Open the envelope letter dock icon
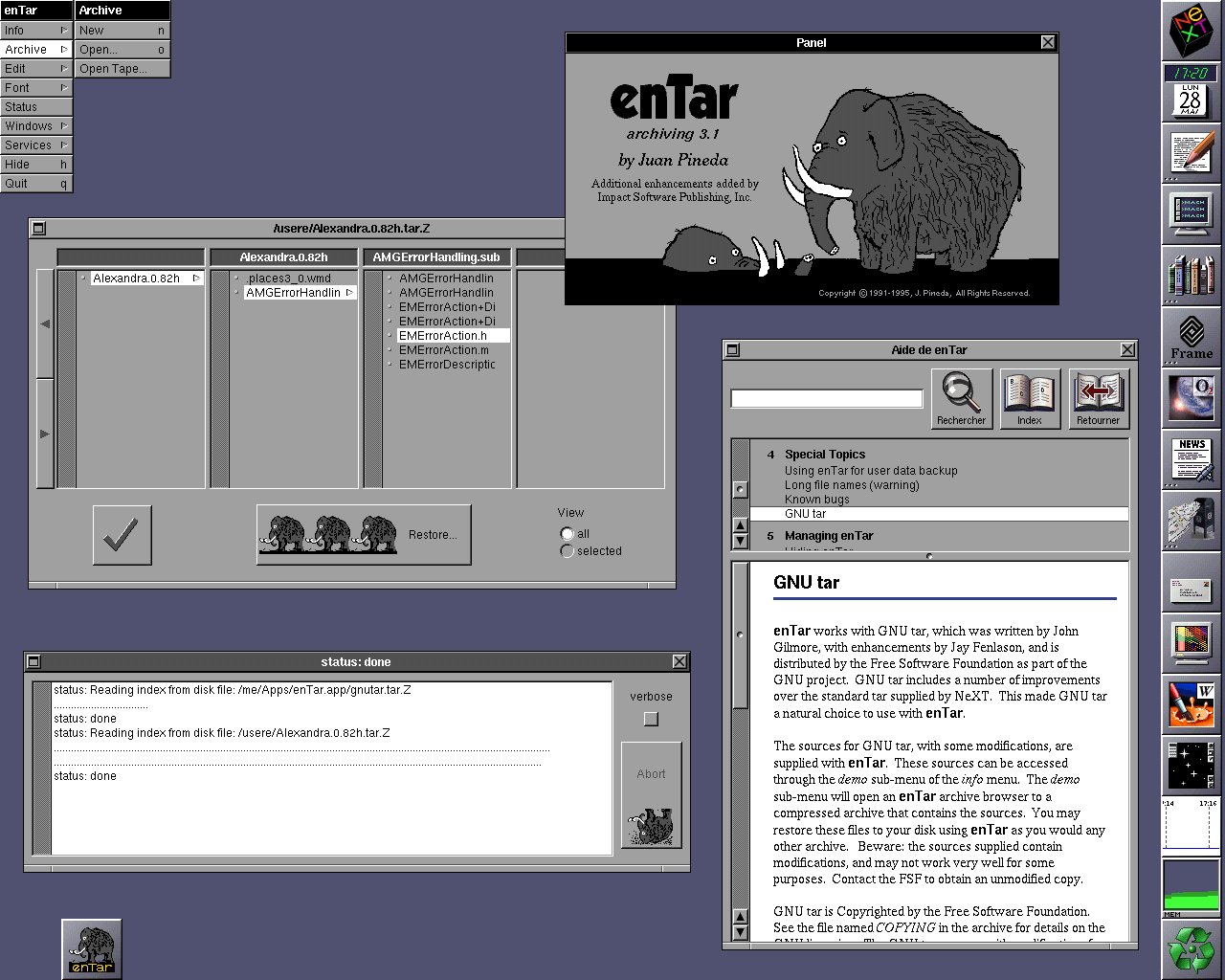1225x980 pixels. click(1192, 582)
